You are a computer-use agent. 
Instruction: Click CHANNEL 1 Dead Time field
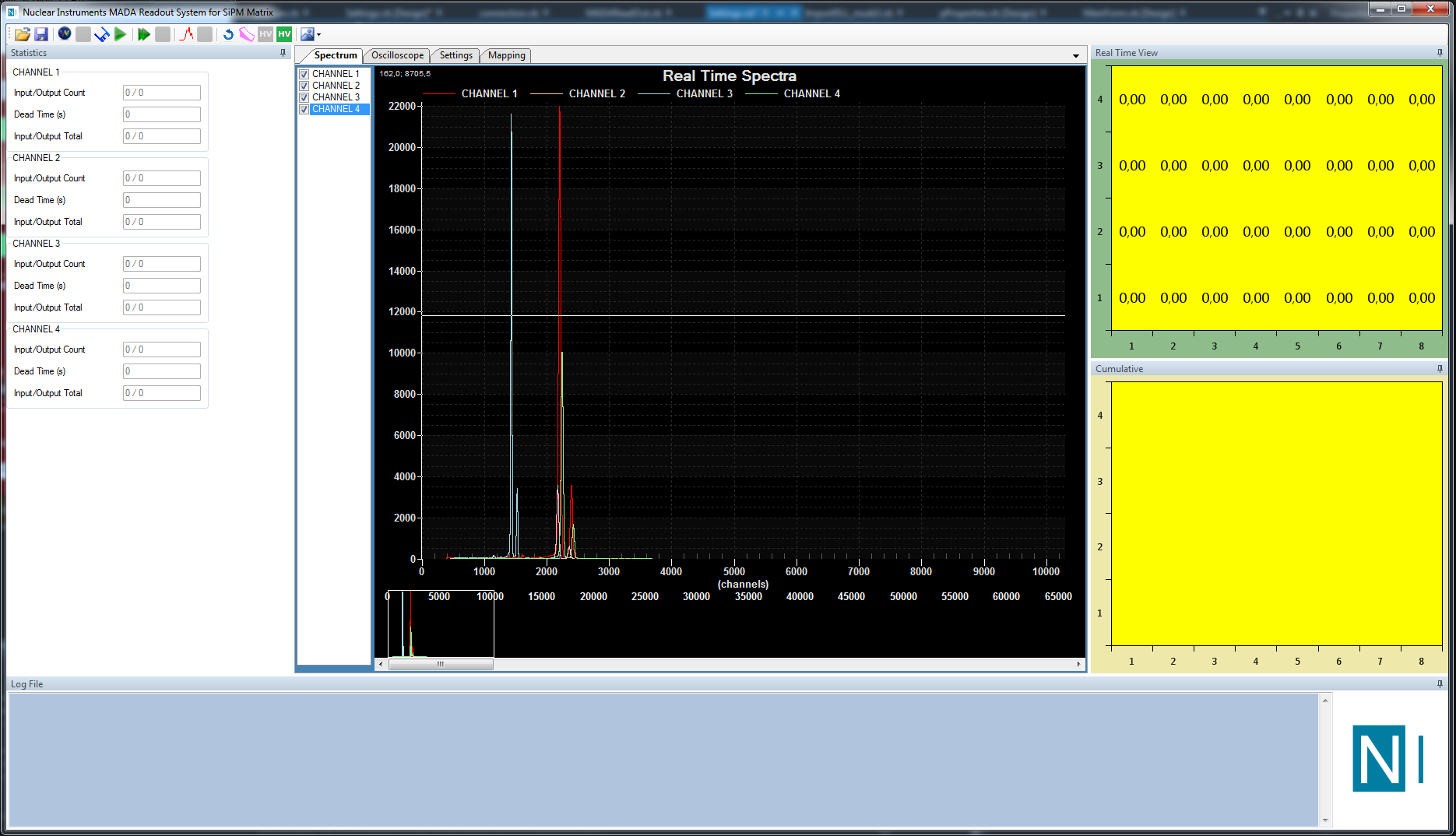[161, 114]
